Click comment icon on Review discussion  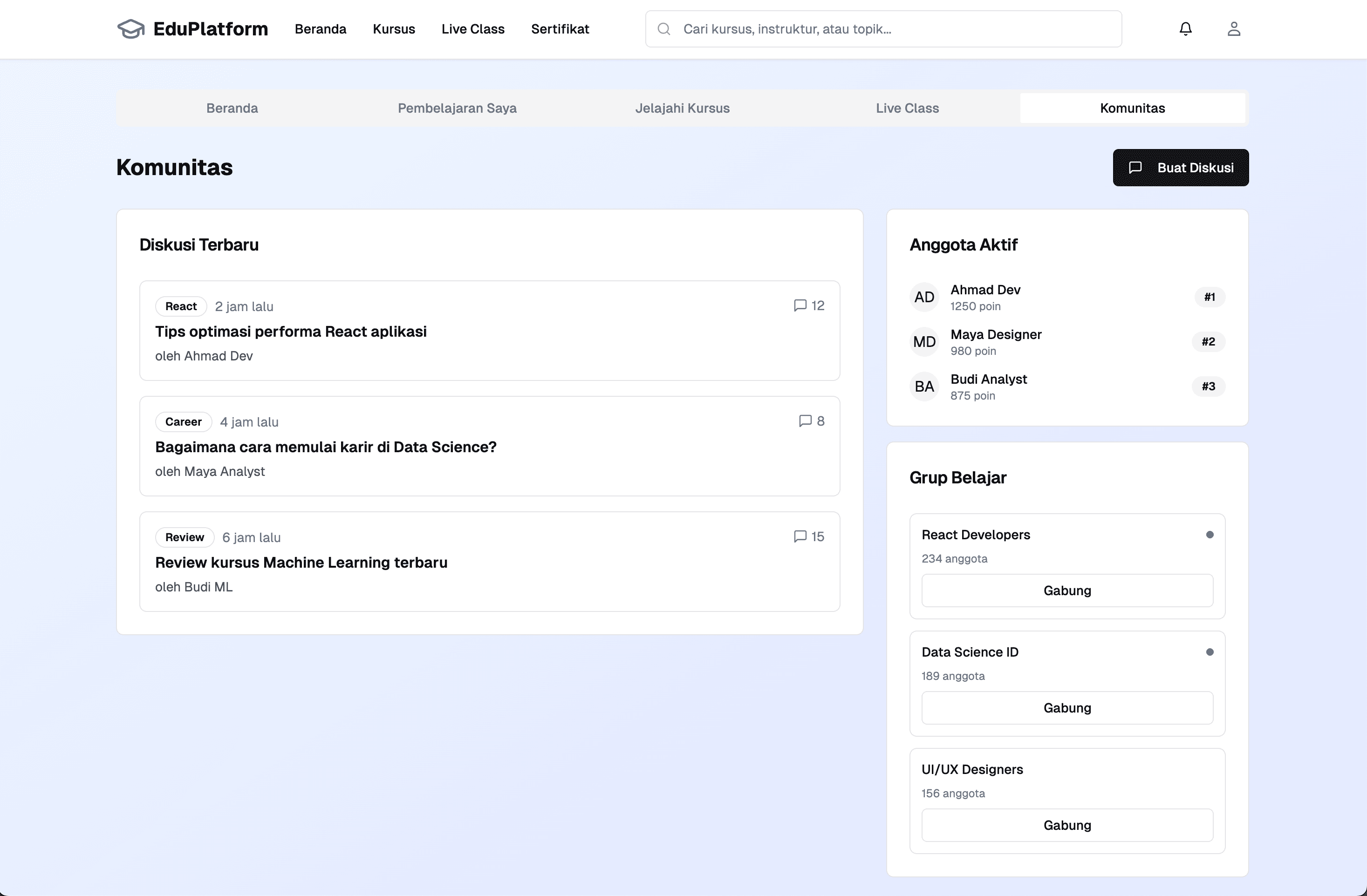tap(800, 536)
